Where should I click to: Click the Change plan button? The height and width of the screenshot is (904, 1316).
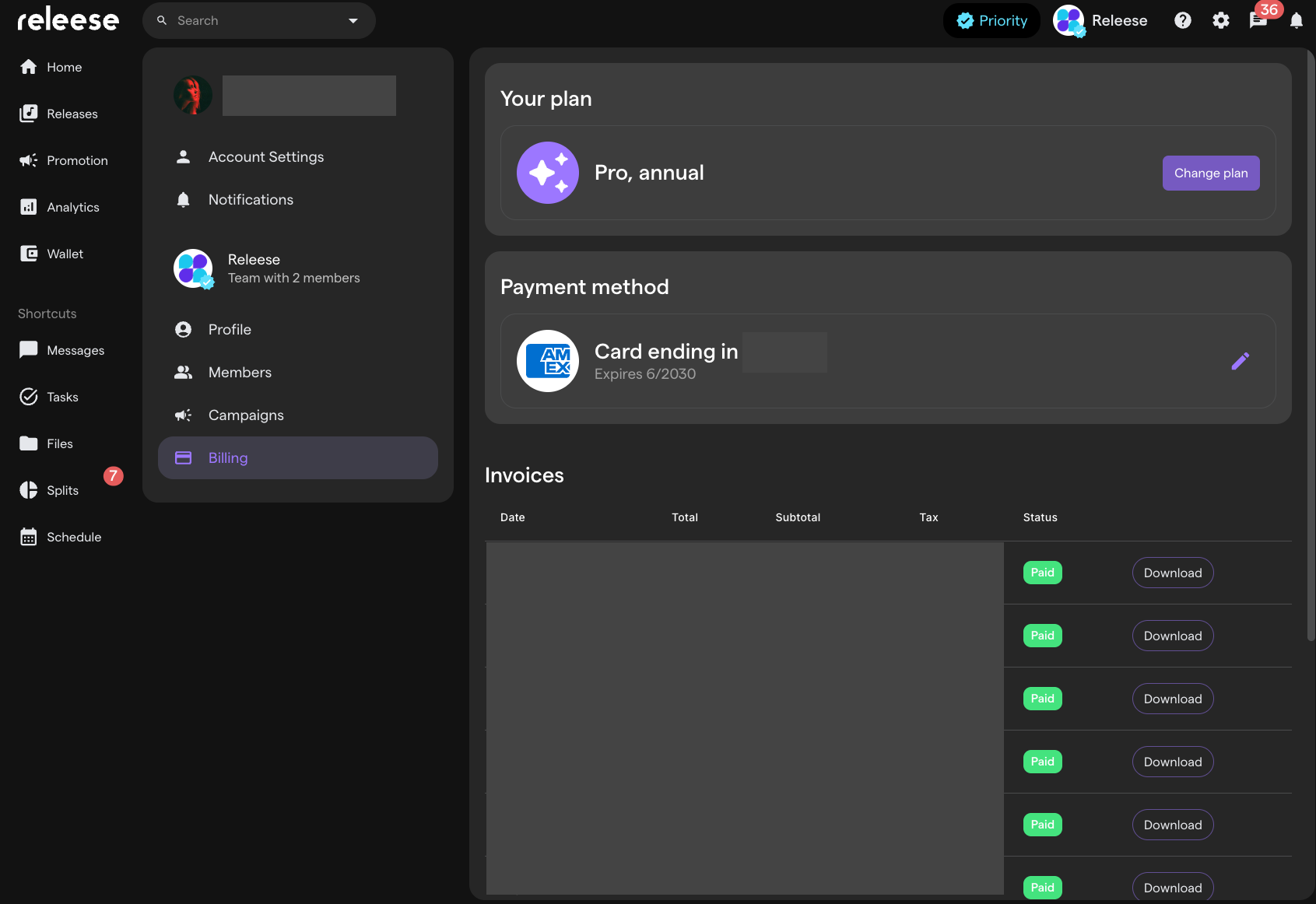[1211, 173]
